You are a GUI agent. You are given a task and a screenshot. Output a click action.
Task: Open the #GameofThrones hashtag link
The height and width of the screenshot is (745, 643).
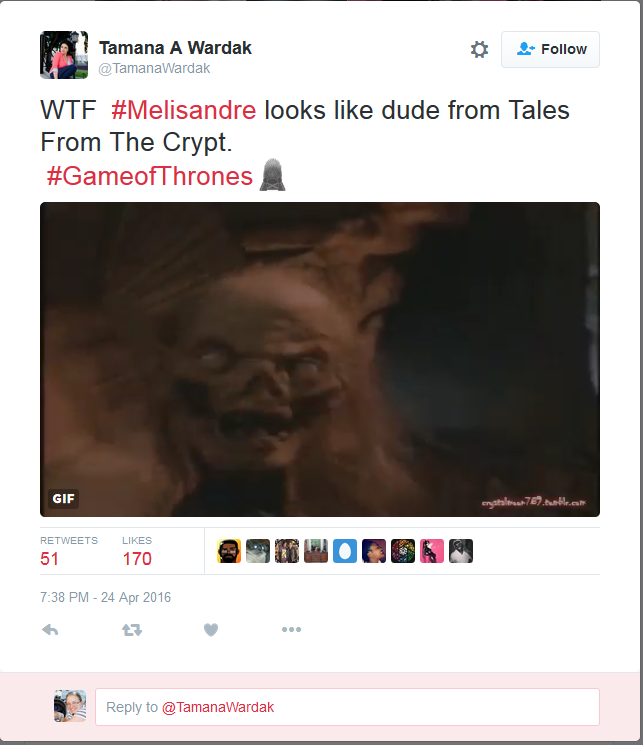(150, 176)
